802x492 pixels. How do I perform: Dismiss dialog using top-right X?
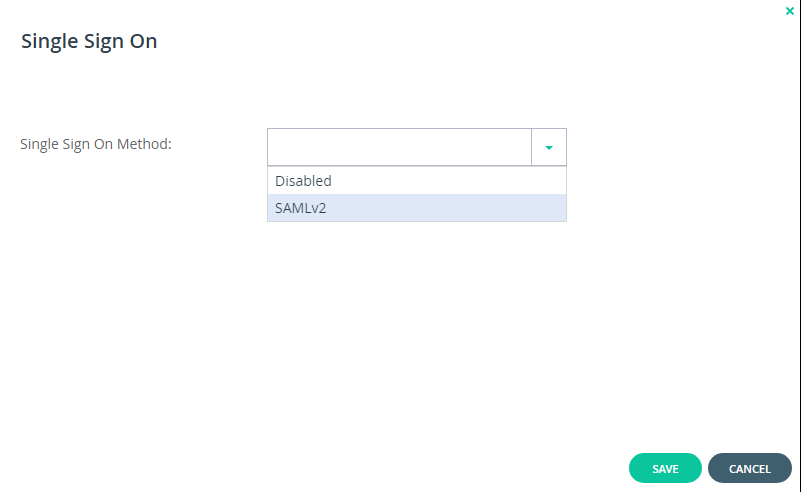pos(790,11)
